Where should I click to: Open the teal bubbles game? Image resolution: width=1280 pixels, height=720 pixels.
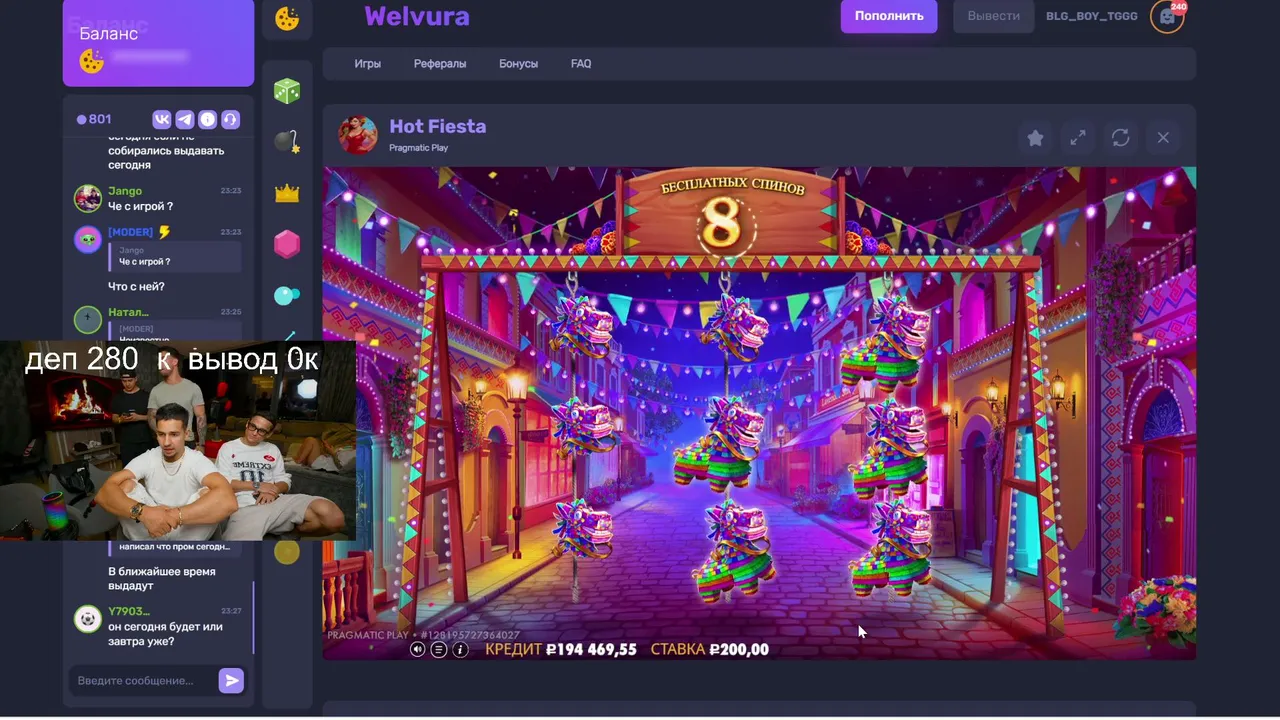(x=287, y=295)
